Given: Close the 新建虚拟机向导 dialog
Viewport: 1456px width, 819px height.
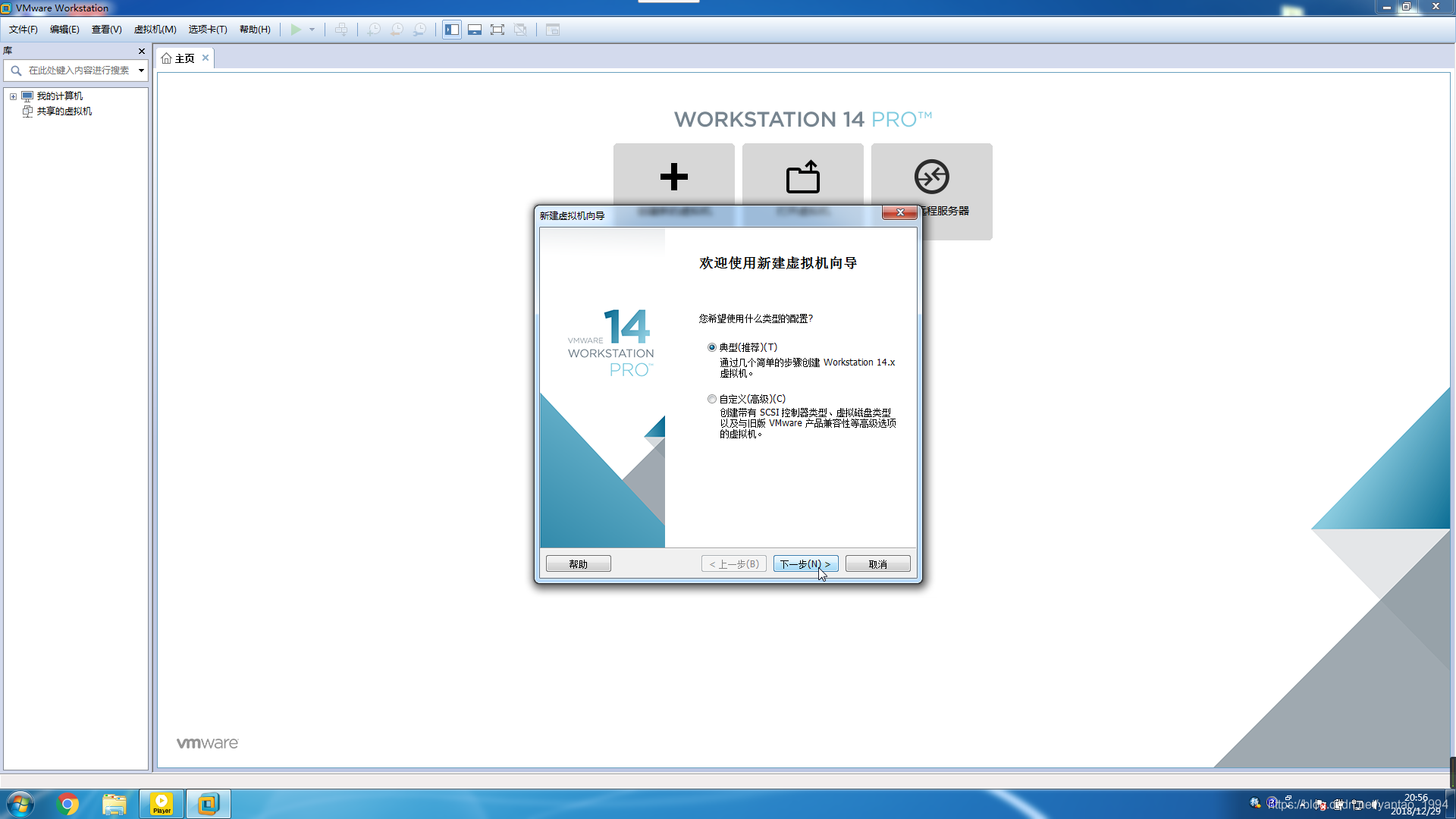Looking at the screenshot, I should (900, 213).
